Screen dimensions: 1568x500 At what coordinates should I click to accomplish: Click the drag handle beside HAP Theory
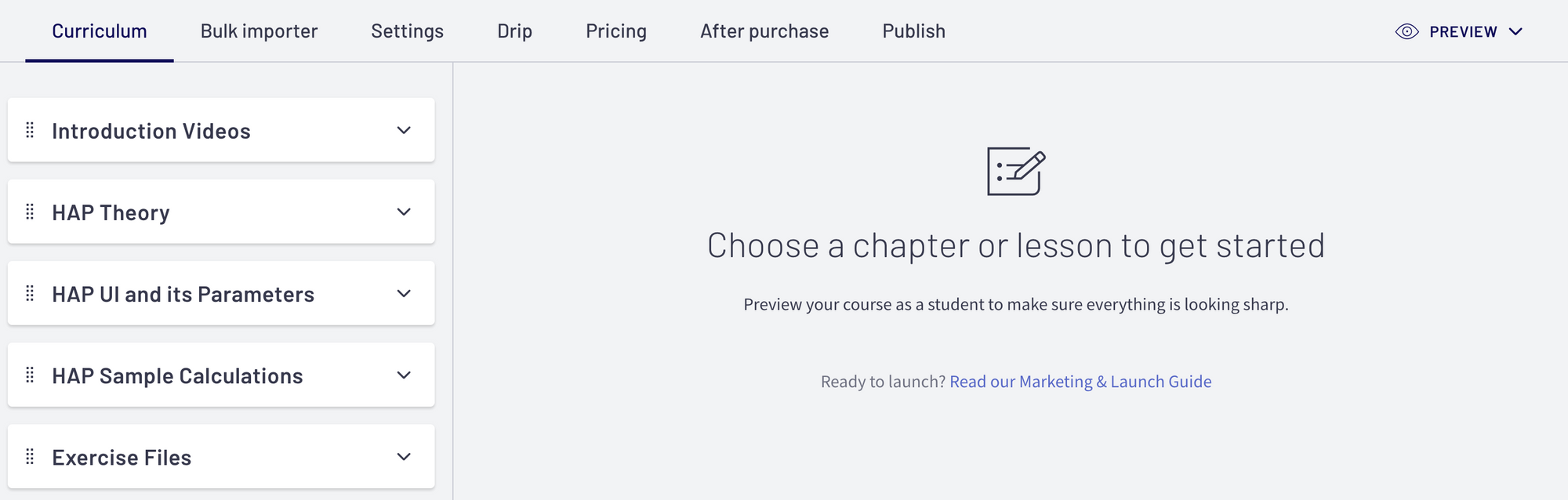point(30,212)
